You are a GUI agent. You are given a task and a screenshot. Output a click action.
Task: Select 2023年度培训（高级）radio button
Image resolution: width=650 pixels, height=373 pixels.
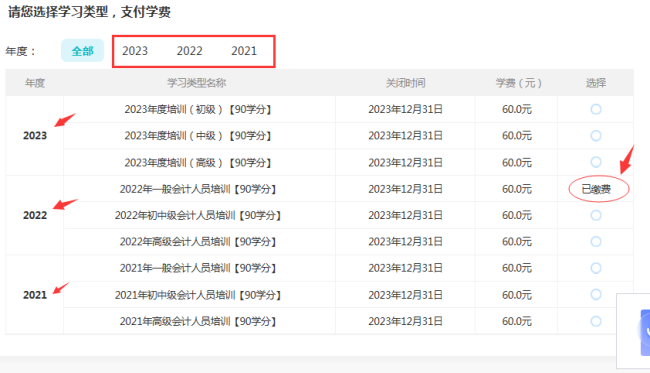coord(596,162)
